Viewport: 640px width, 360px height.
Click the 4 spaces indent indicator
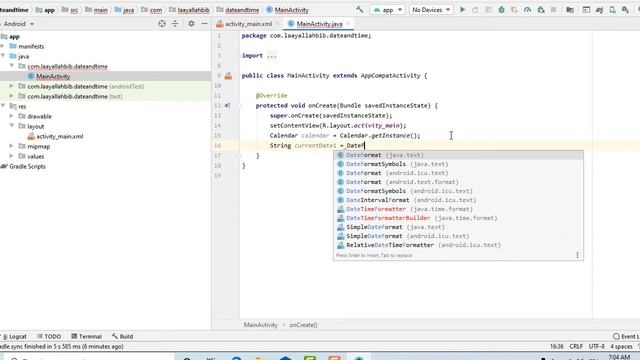point(621,347)
